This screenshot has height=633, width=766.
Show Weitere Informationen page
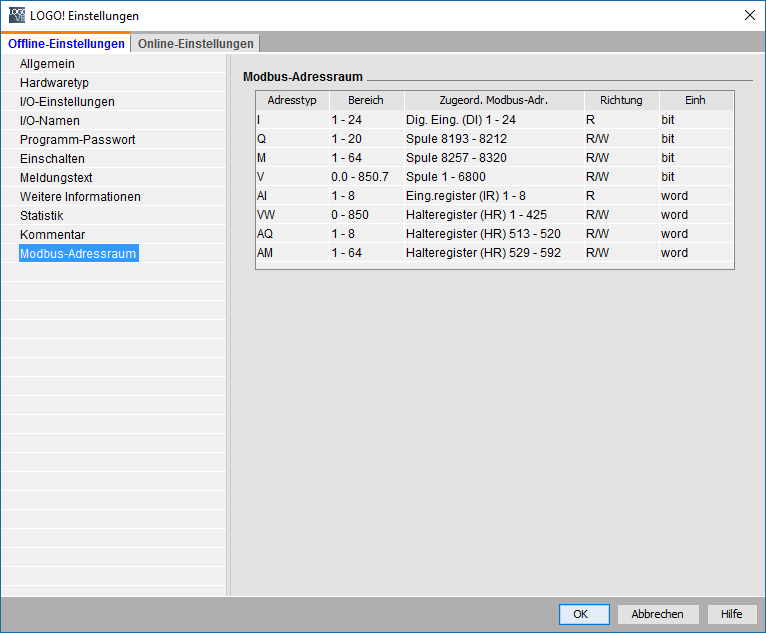click(80, 197)
